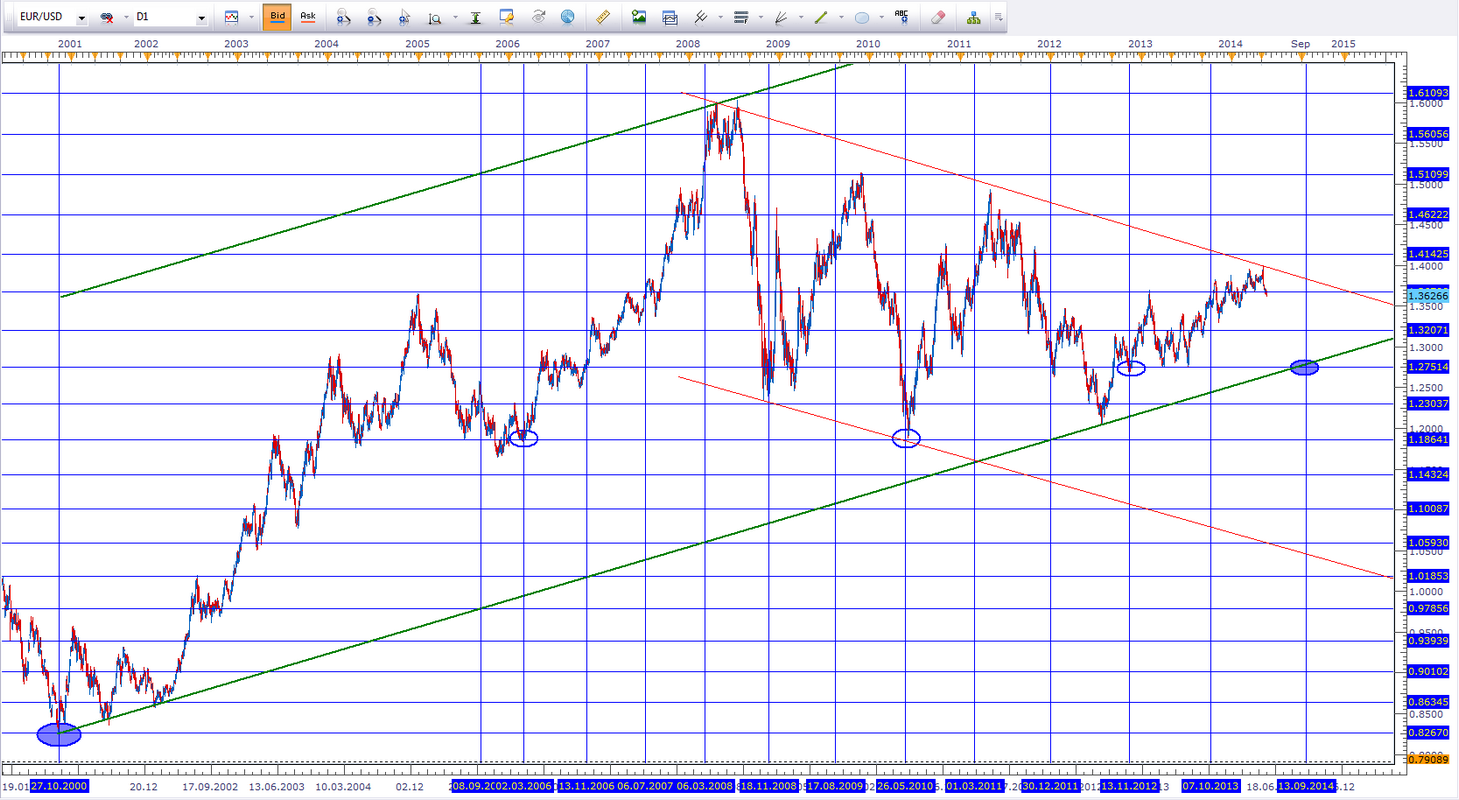Viewport: 1459px width, 800px height.
Task: Click the chart window template icon
Action: 670,17
